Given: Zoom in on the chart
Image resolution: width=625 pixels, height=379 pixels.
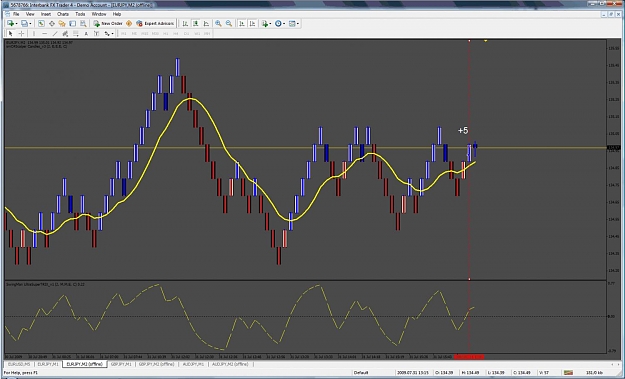Looking at the screenshot, I should click(x=218, y=24).
